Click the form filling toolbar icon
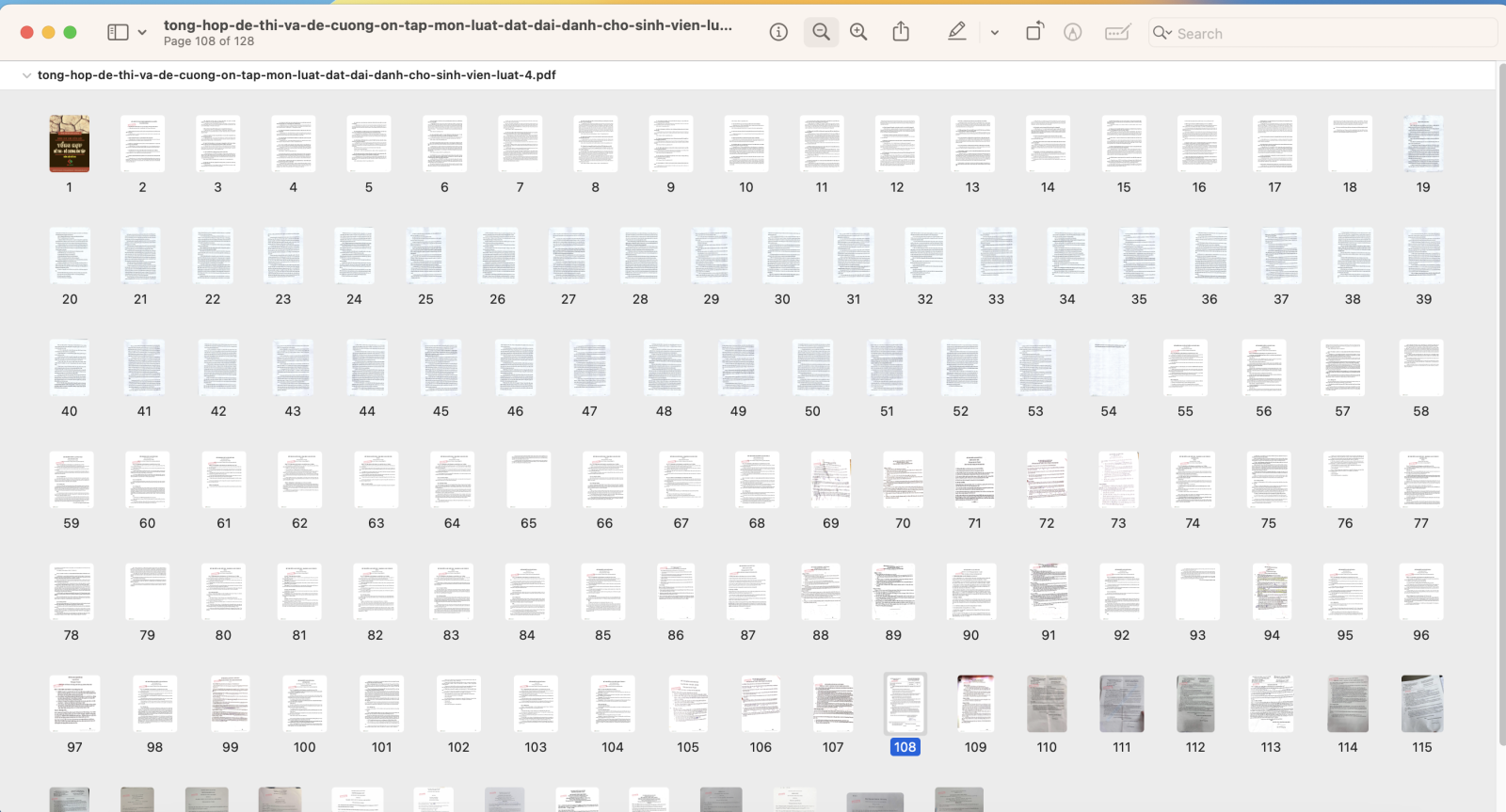The height and width of the screenshot is (812, 1506). (1117, 32)
